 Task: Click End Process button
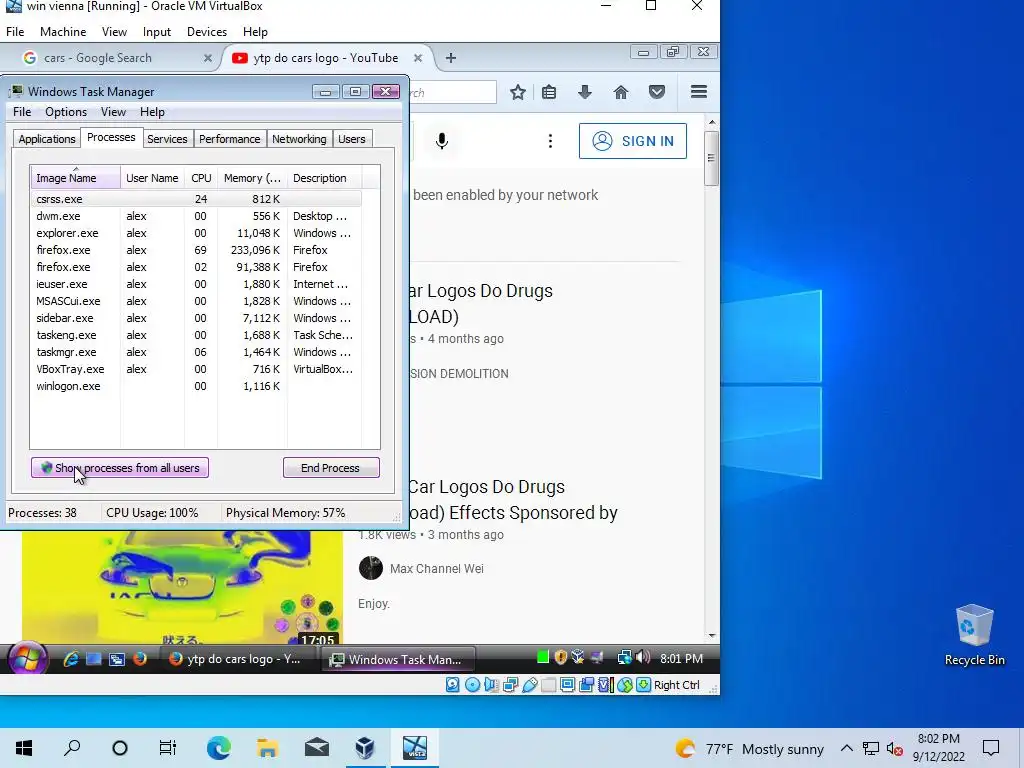coord(331,468)
